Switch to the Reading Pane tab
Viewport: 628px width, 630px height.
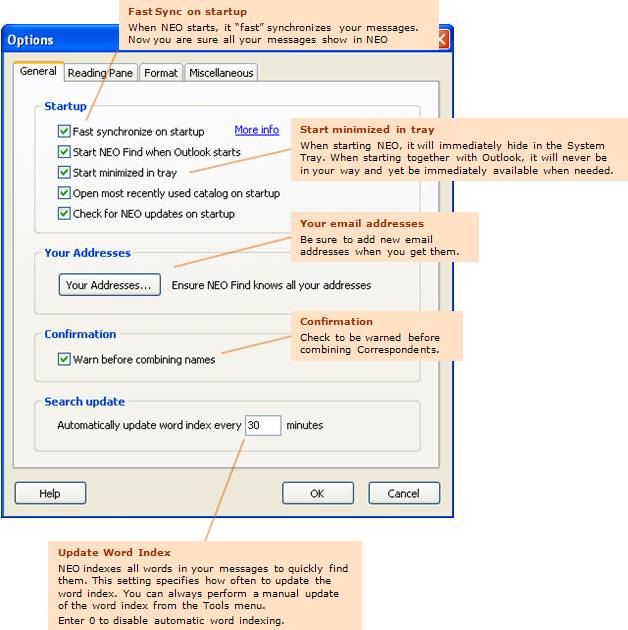pos(100,73)
